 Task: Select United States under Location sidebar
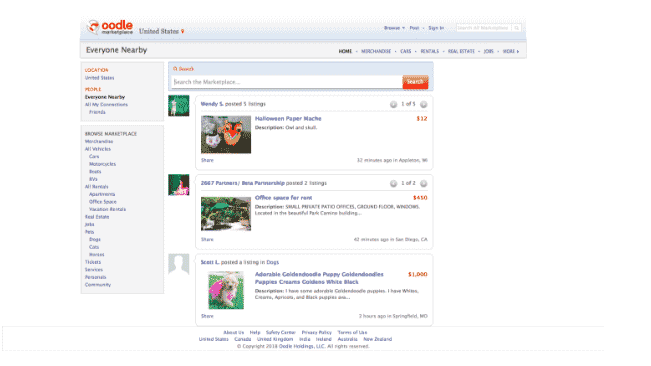click(x=100, y=78)
